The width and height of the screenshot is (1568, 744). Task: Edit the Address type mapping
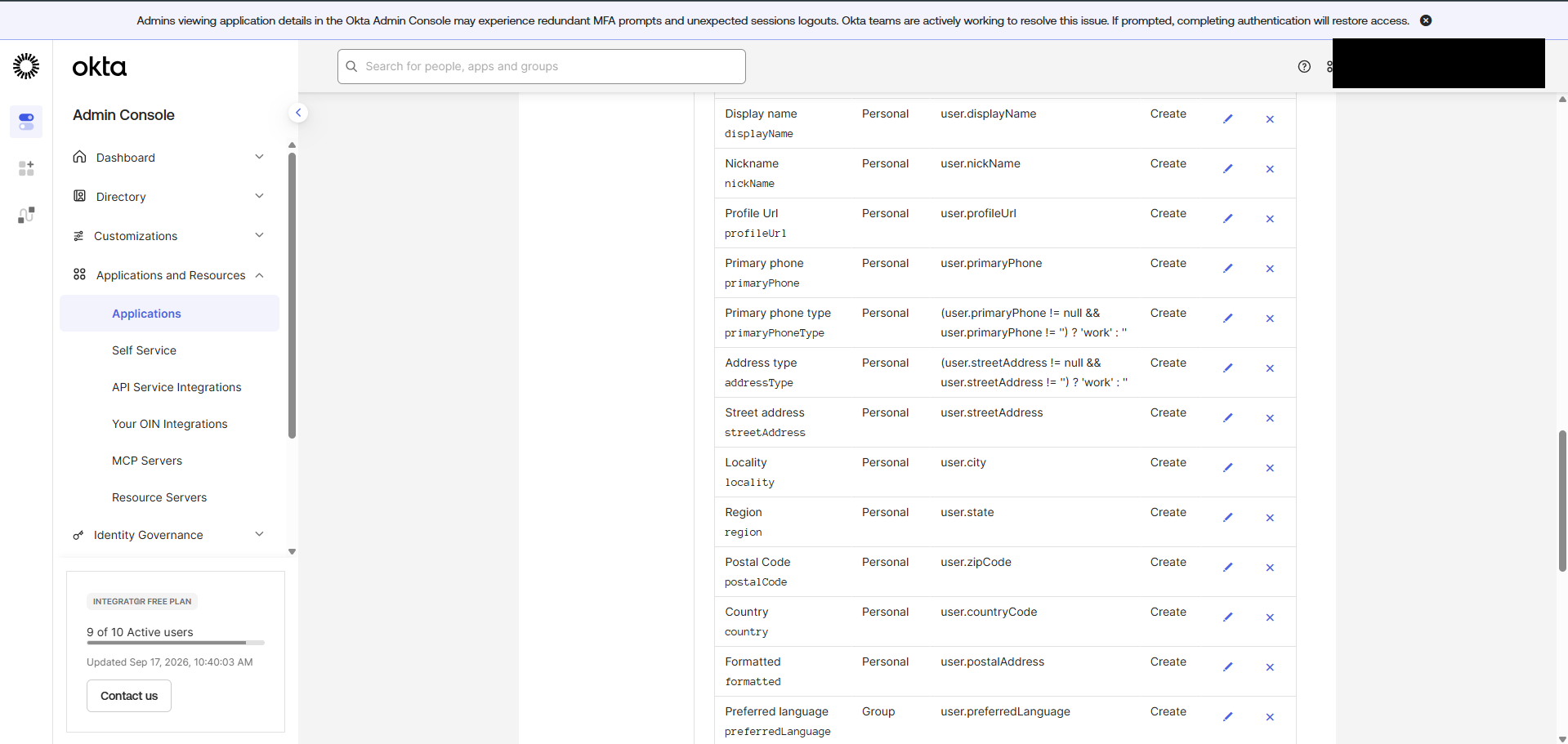click(x=1227, y=368)
